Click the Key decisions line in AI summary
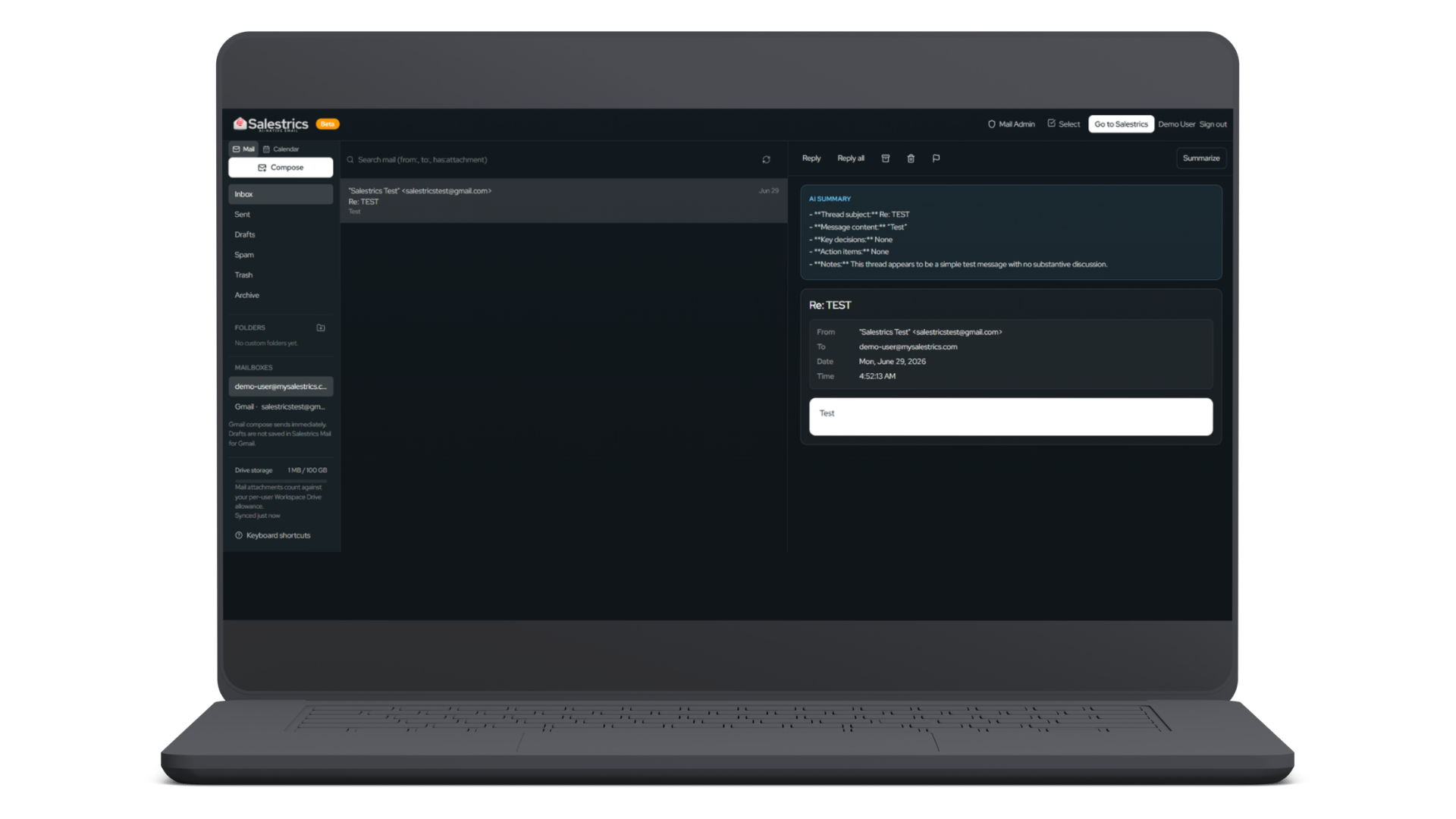1456x819 pixels. [x=851, y=240]
